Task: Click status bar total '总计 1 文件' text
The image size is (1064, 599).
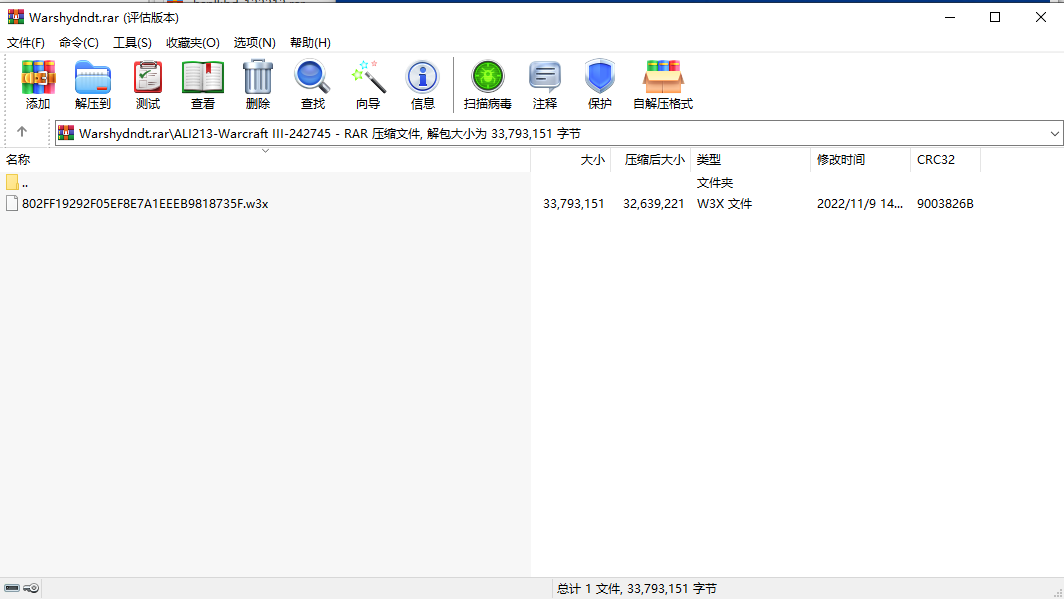Action: pos(636,588)
